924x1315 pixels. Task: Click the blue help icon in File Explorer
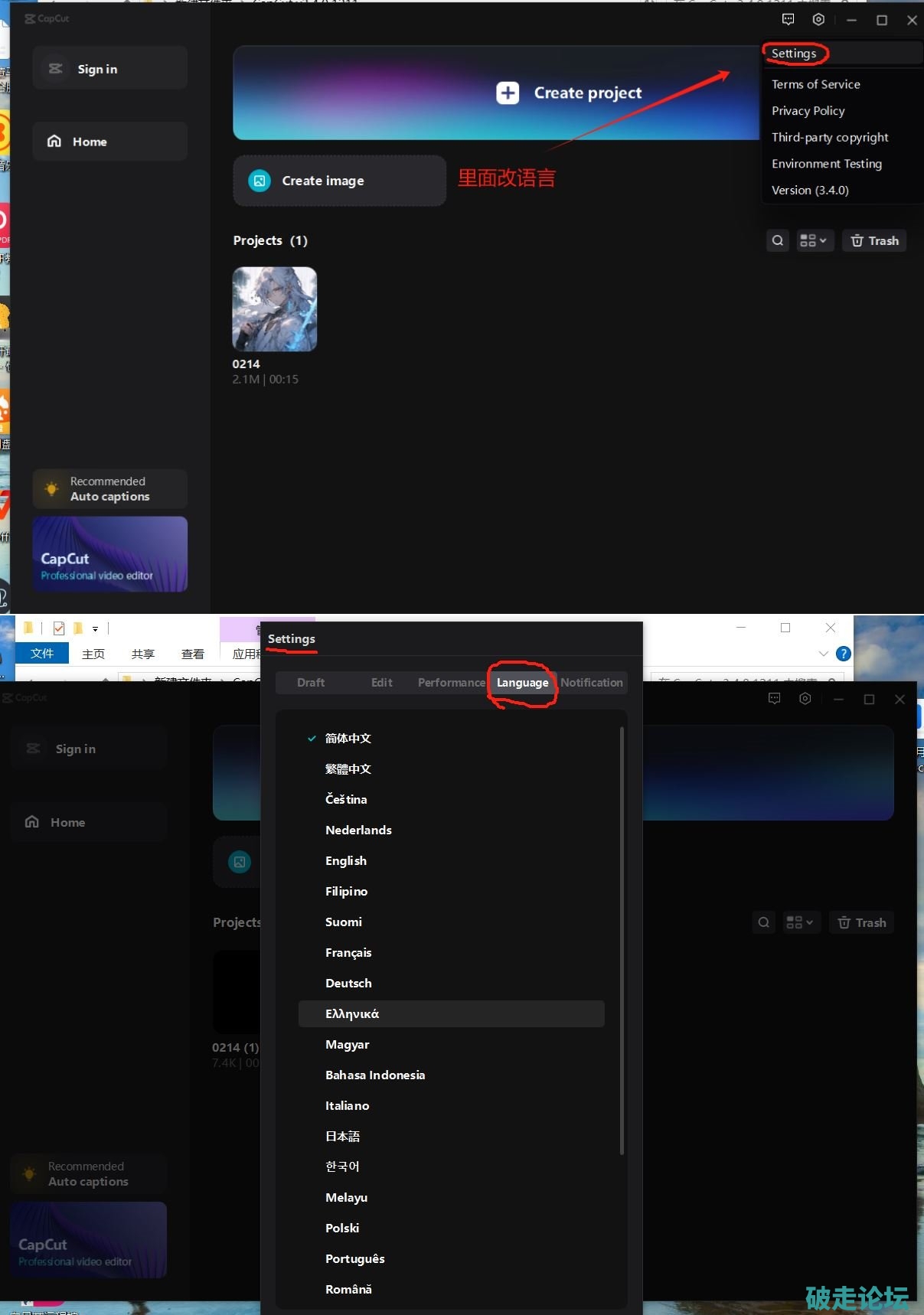click(x=843, y=654)
